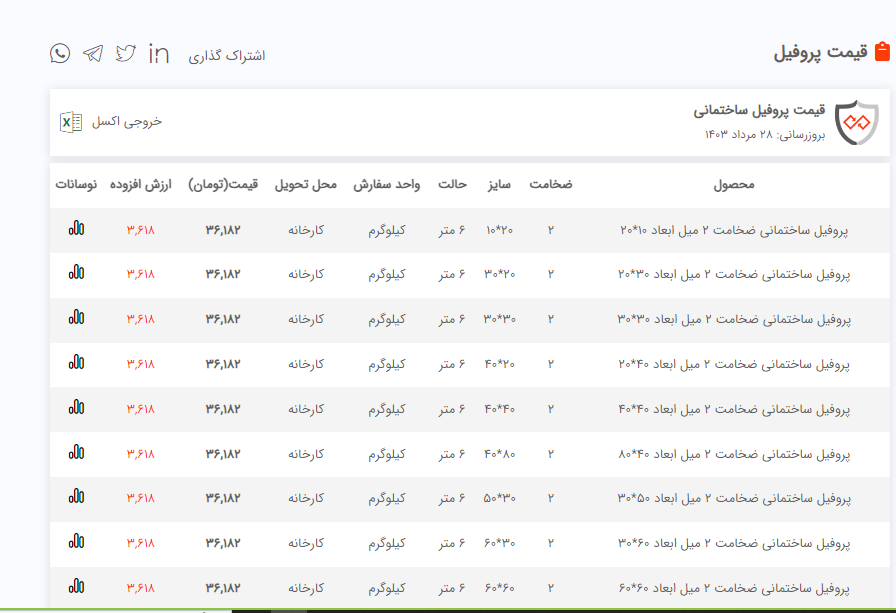Screen dimensions: 896x613
Task: Click the red clipboard icon by the heading
Action: (x=882, y=52)
